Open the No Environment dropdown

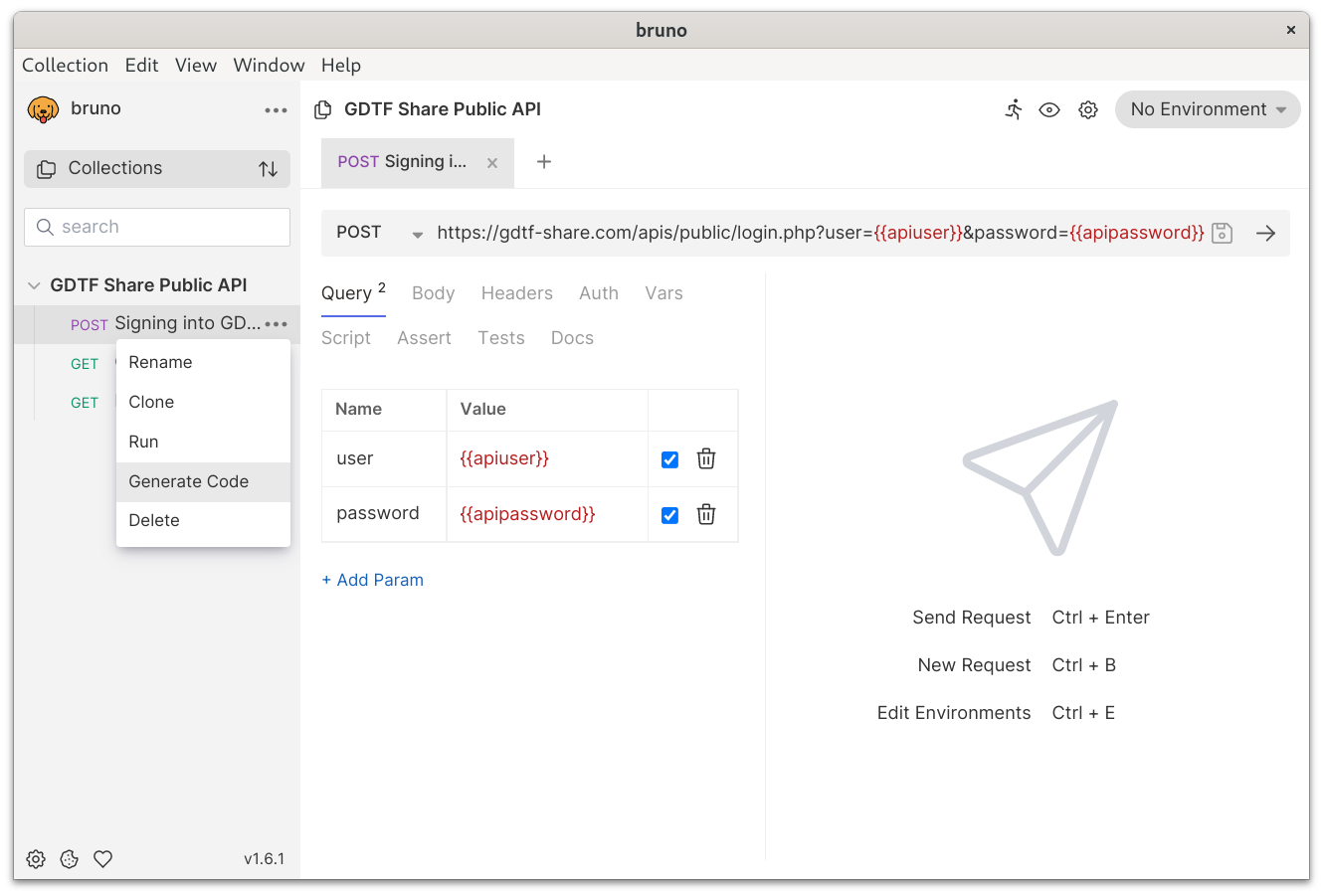point(1208,109)
